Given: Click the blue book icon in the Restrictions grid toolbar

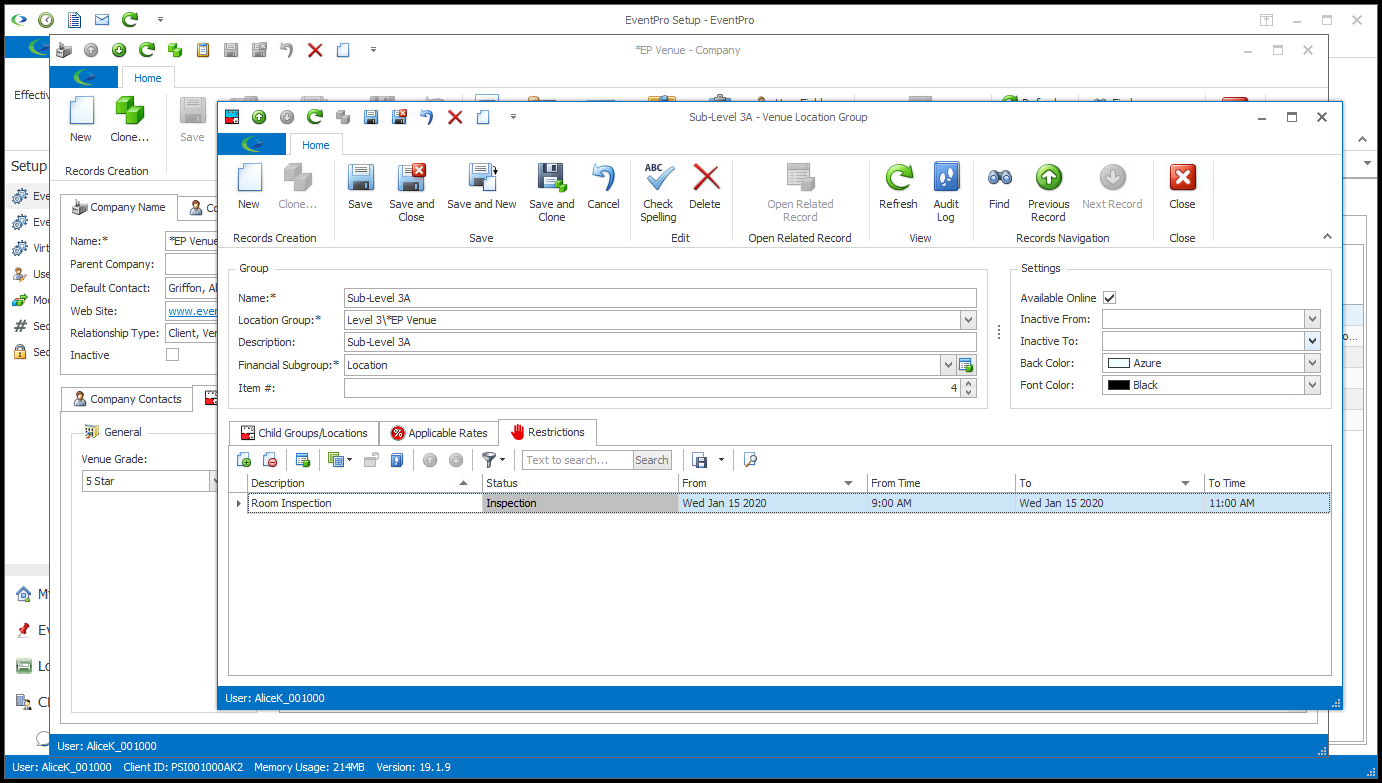Looking at the screenshot, I should tap(397, 460).
